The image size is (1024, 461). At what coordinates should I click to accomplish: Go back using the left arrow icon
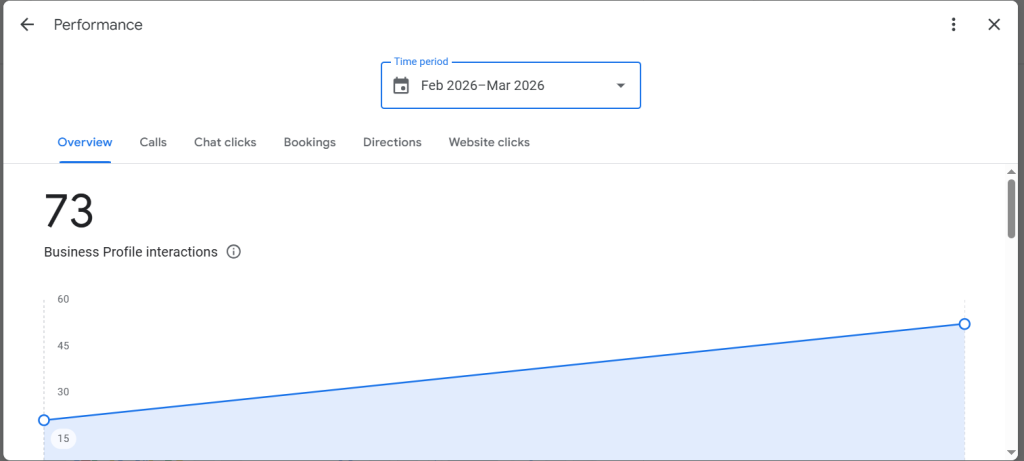[x=27, y=25]
